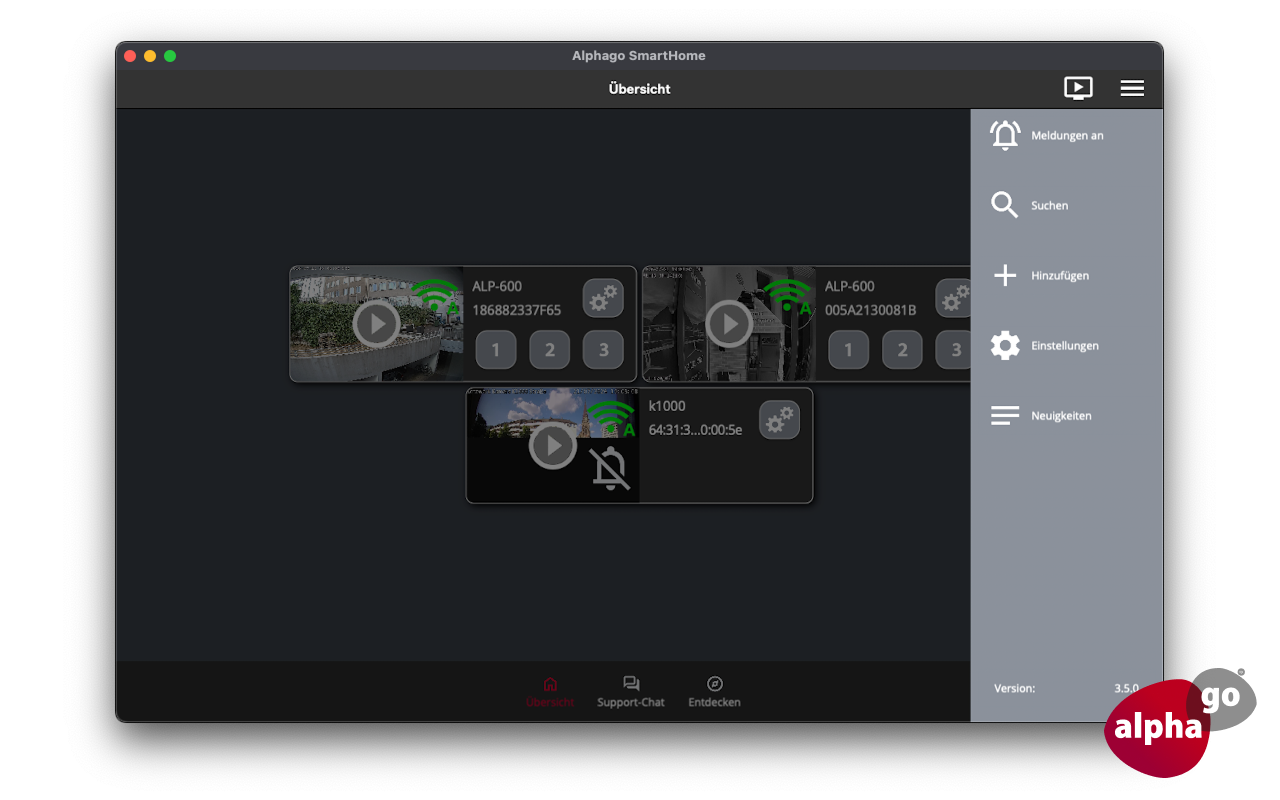This screenshot has width=1280, height=800.
Task: Trigger button 3 on device 186882337F65
Action: point(603,350)
